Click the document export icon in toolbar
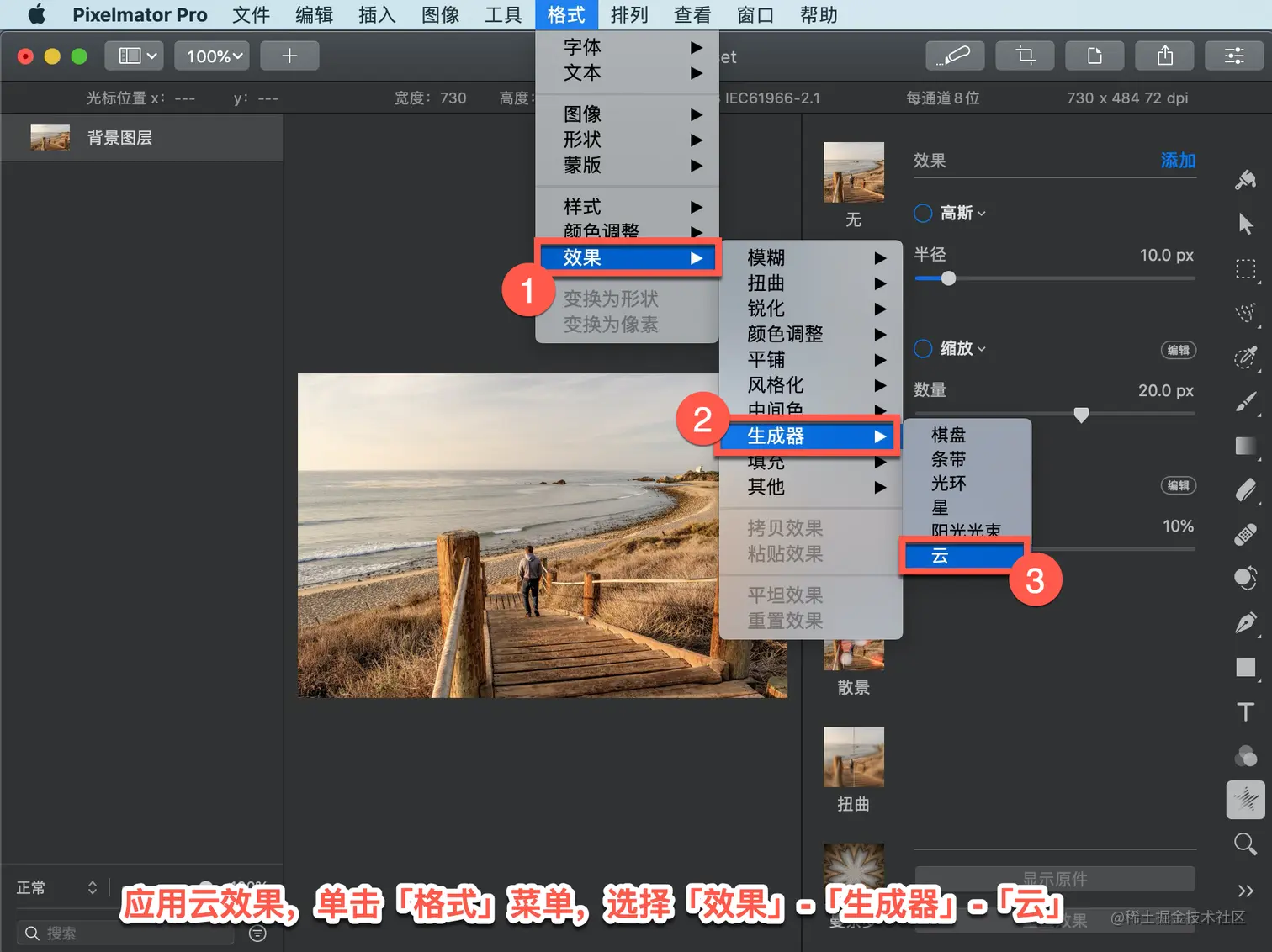 1094,56
